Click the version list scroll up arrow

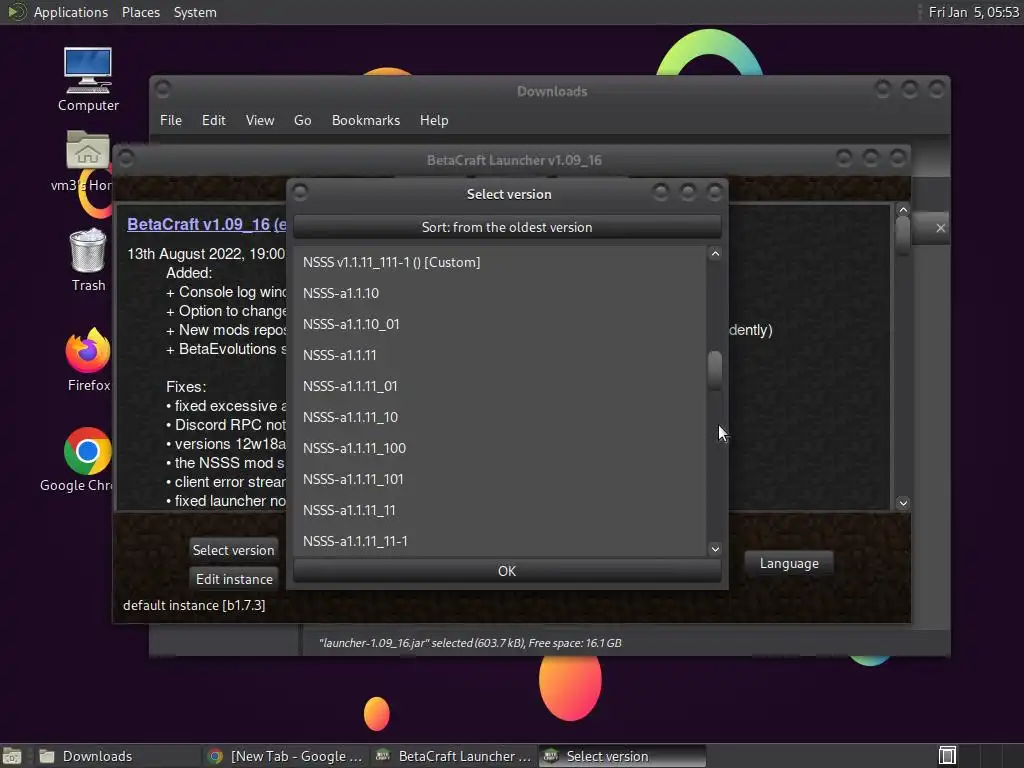click(x=715, y=254)
